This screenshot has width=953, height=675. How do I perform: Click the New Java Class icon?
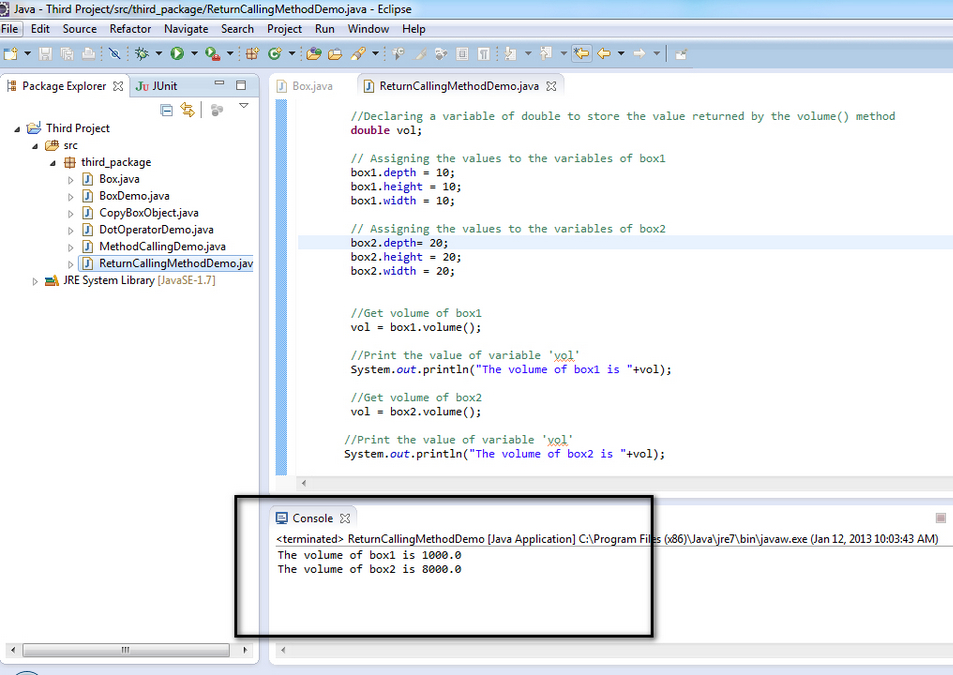pyautogui.click(x=275, y=54)
